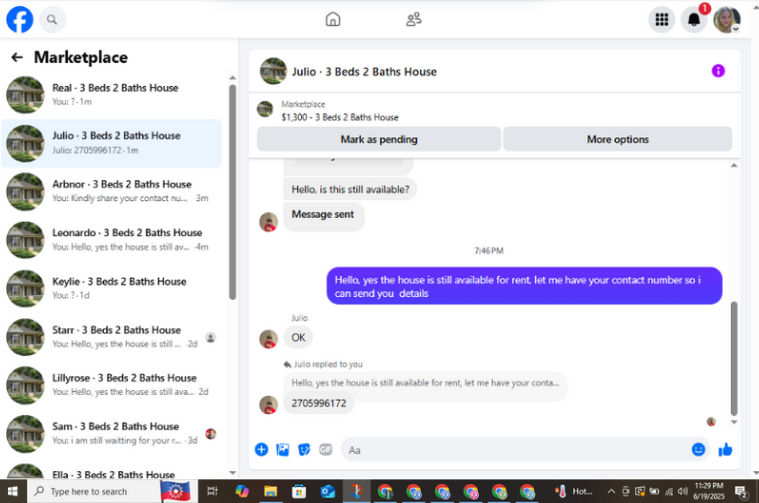Click the Message sent bubble
The height and width of the screenshot is (503, 759).
(323, 215)
